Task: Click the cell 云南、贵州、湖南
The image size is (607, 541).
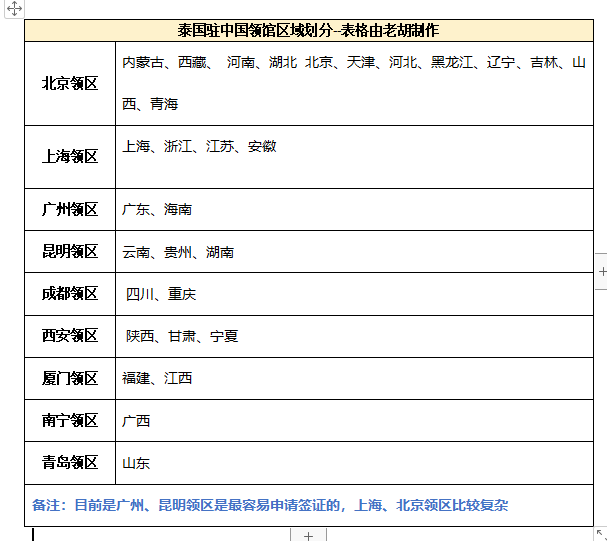Action: coord(354,252)
